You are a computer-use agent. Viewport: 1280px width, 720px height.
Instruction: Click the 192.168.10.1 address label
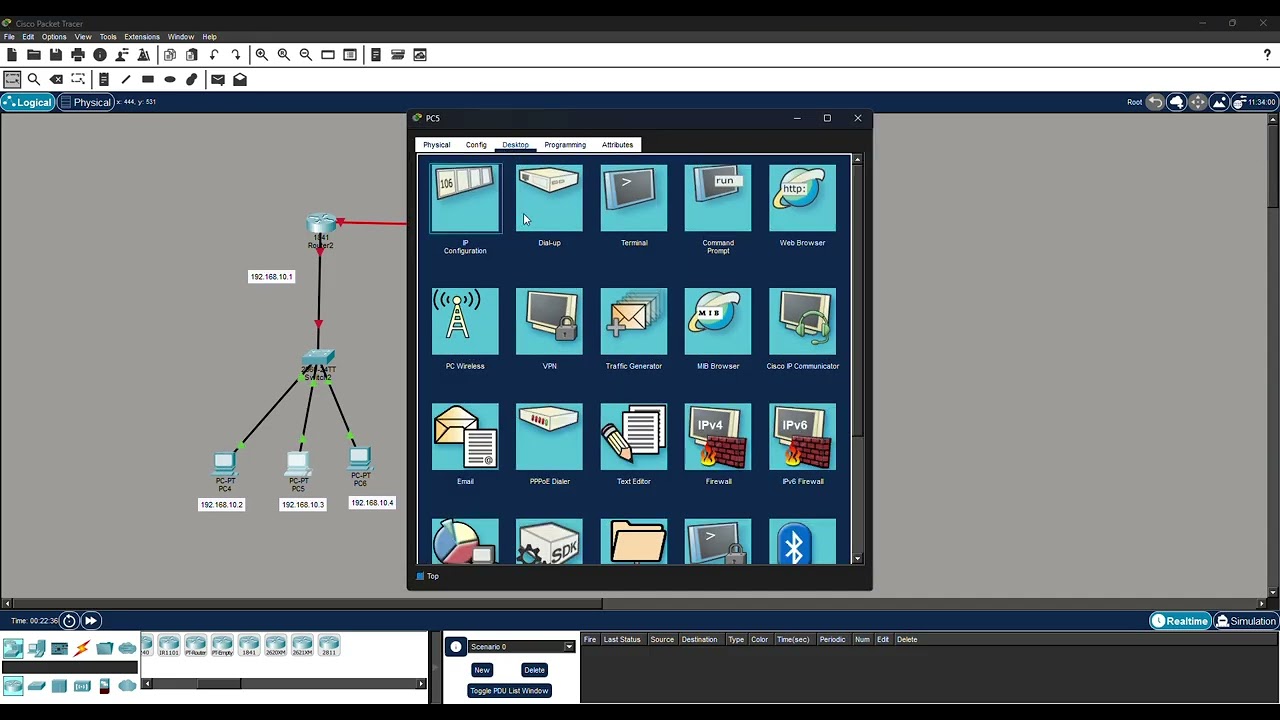(271, 277)
